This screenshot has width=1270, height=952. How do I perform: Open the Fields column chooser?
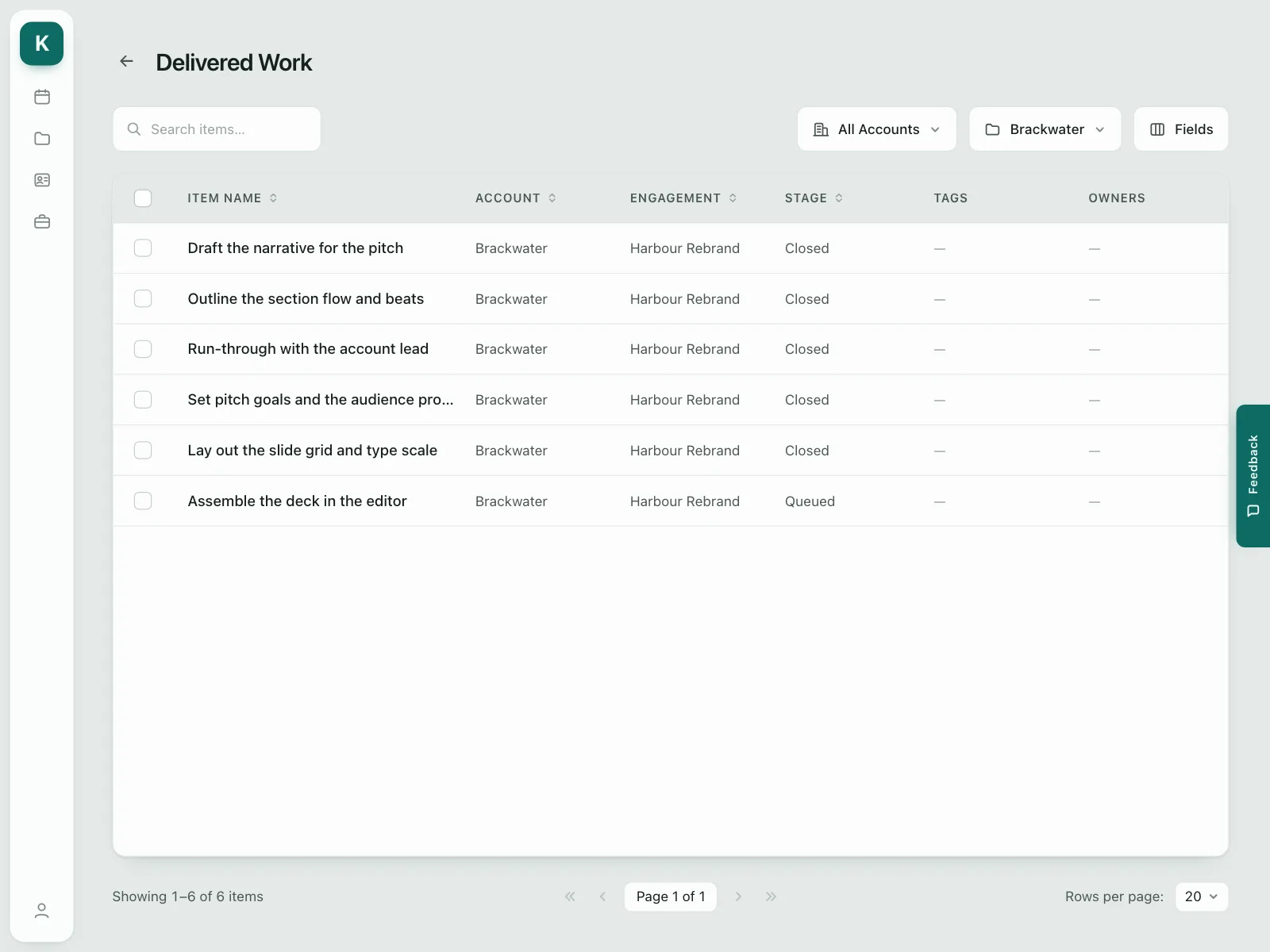tap(1181, 129)
